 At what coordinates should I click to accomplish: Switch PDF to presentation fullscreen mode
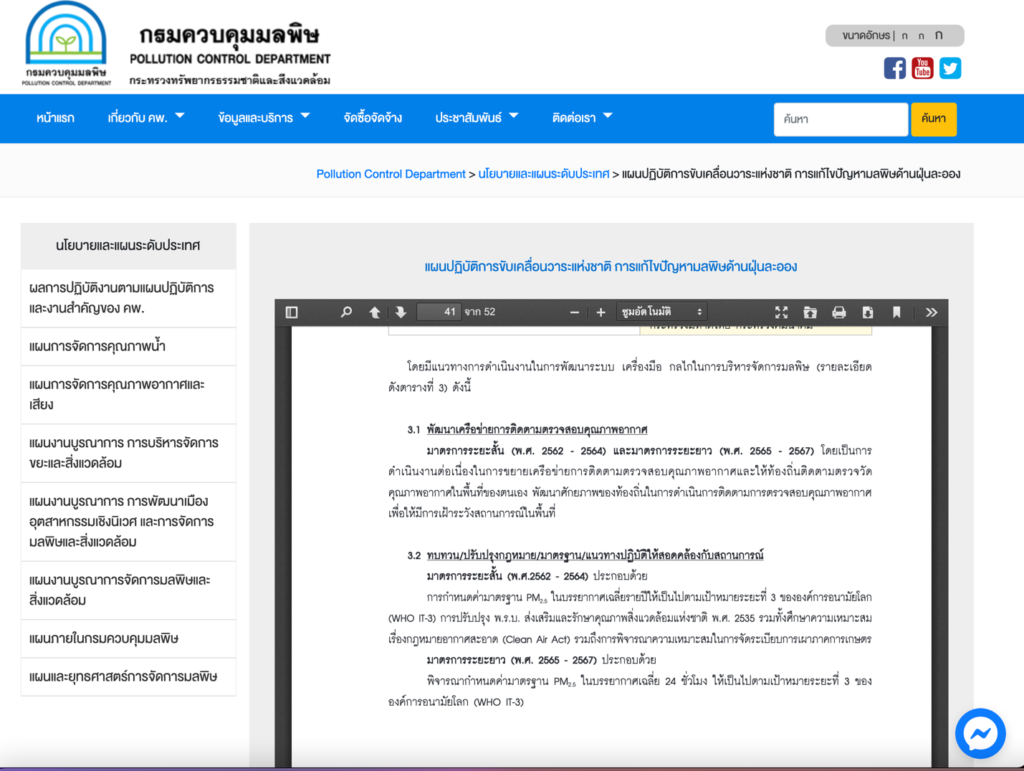(782, 312)
